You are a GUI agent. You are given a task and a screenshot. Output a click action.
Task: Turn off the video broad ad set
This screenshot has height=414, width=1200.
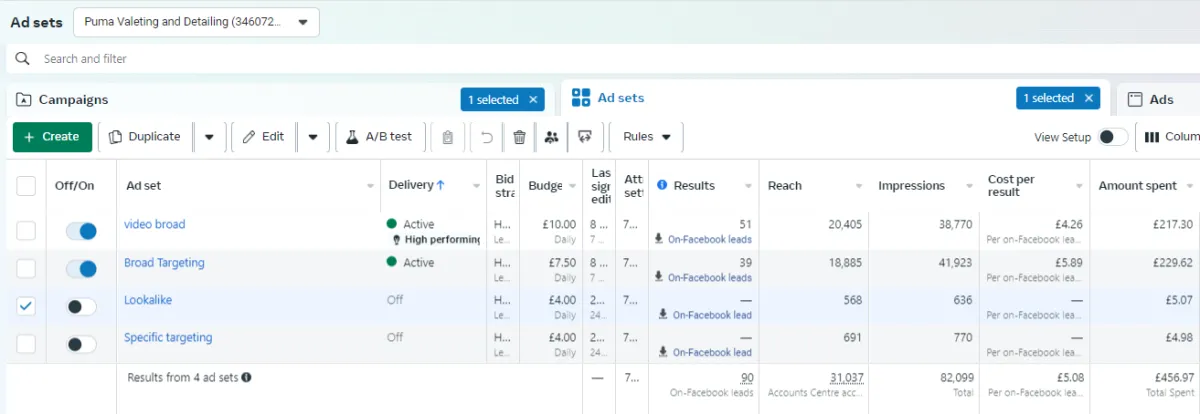point(81,231)
